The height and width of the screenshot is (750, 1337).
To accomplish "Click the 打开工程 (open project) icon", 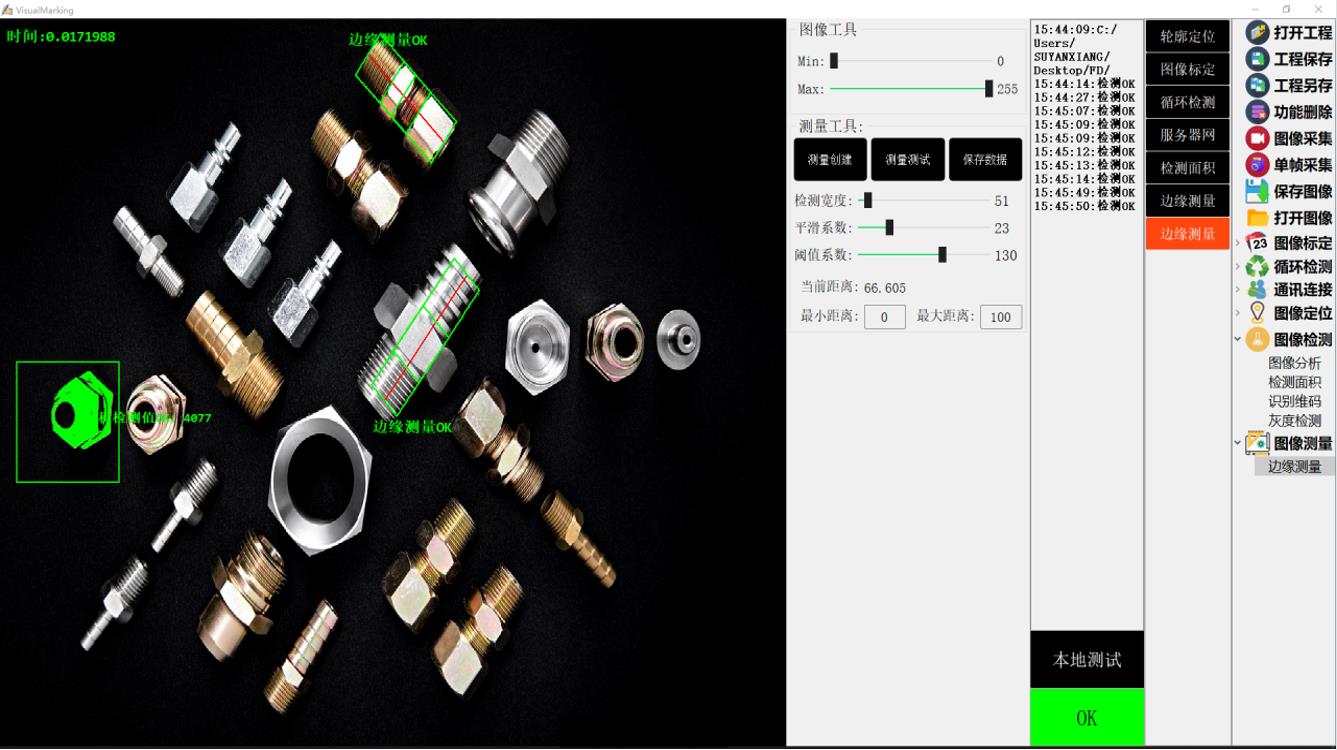I will (1257, 32).
